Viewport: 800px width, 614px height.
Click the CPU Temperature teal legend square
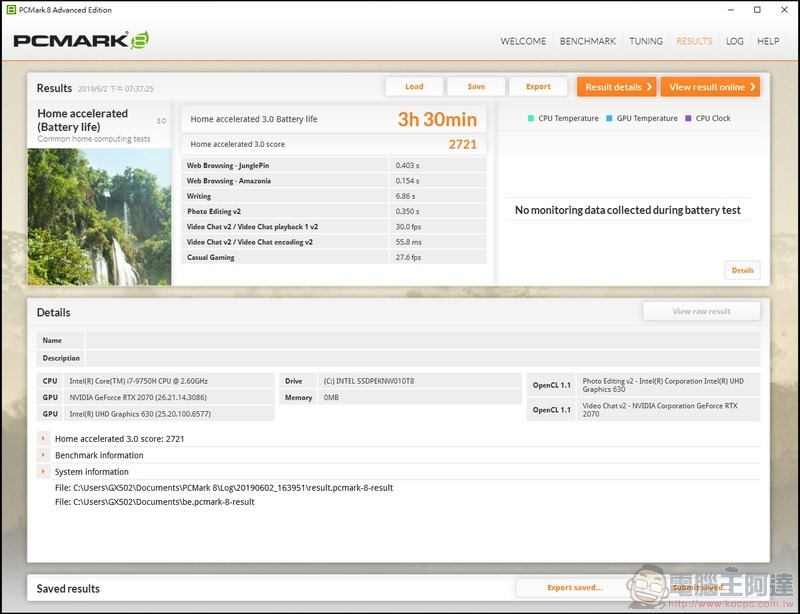pyautogui.click(x=531, y=118)
